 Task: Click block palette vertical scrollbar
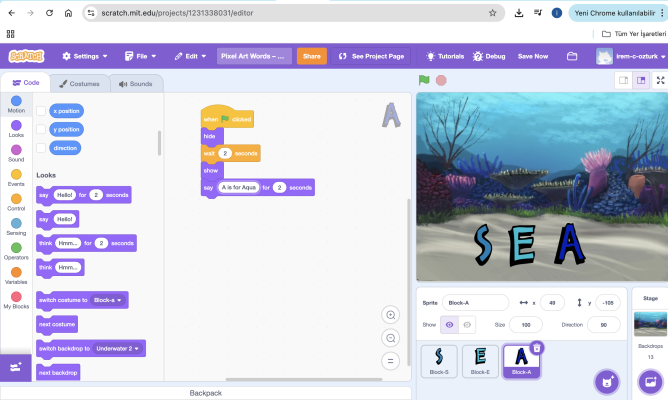click(159, 143)
